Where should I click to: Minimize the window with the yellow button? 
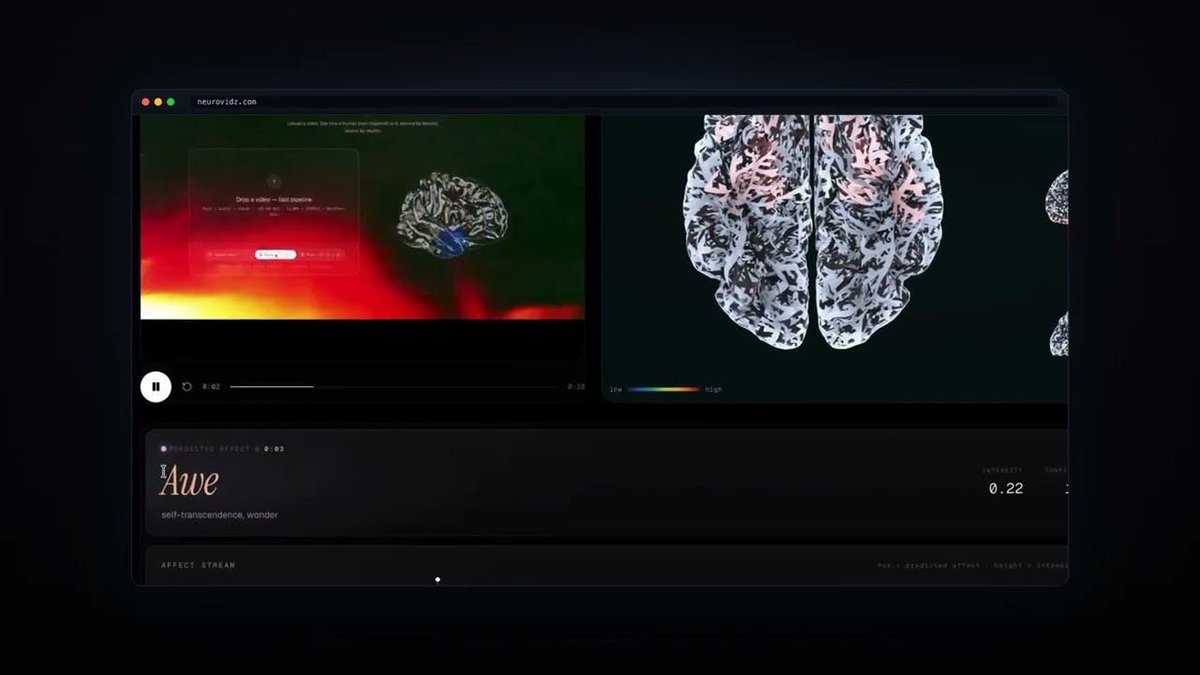coord(158,102)
